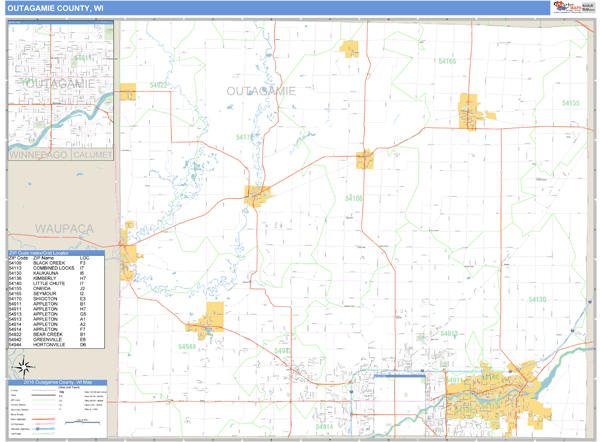
Task: Click ZIP label 54914 on the map
Action: coord(324,427)
